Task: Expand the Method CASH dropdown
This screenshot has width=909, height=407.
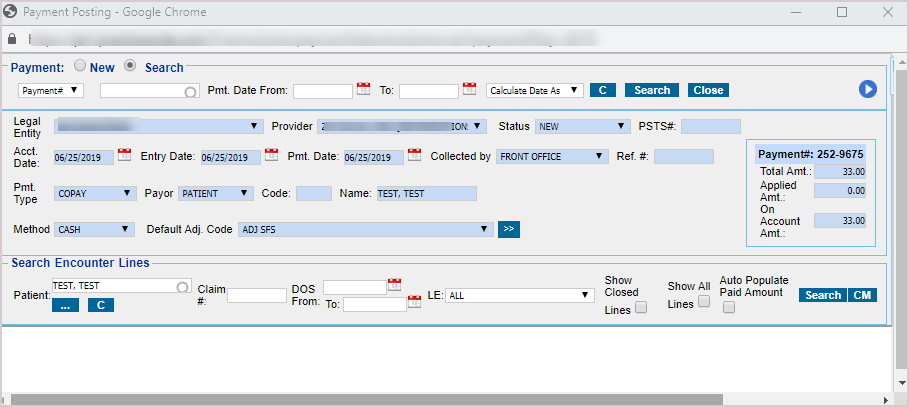Action: [x=94, y=229]
